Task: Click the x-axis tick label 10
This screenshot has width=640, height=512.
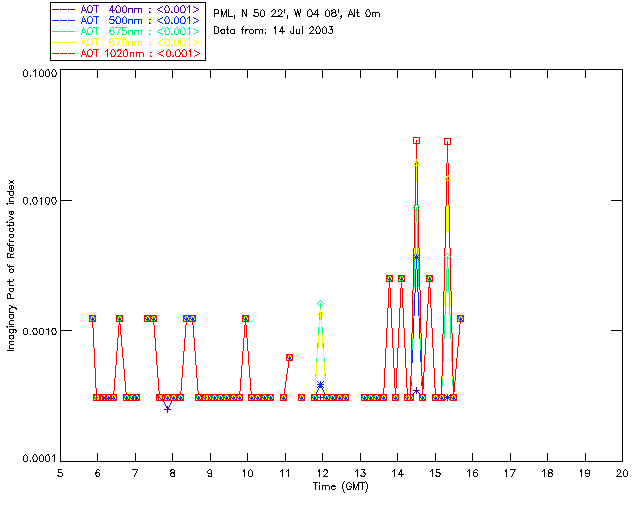Action: click(x=247, y=473)
